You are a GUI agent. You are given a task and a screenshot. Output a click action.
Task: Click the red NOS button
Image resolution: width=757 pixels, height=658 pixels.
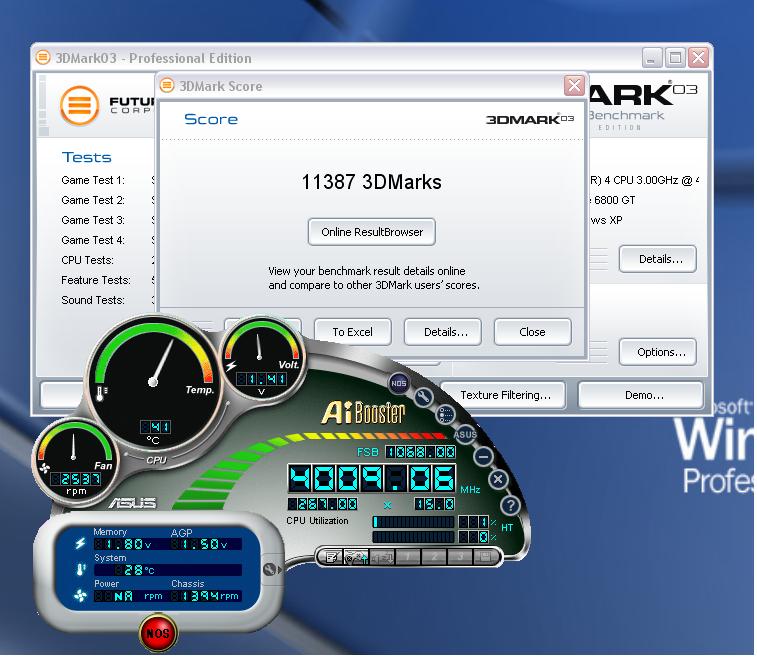[158, 632]
